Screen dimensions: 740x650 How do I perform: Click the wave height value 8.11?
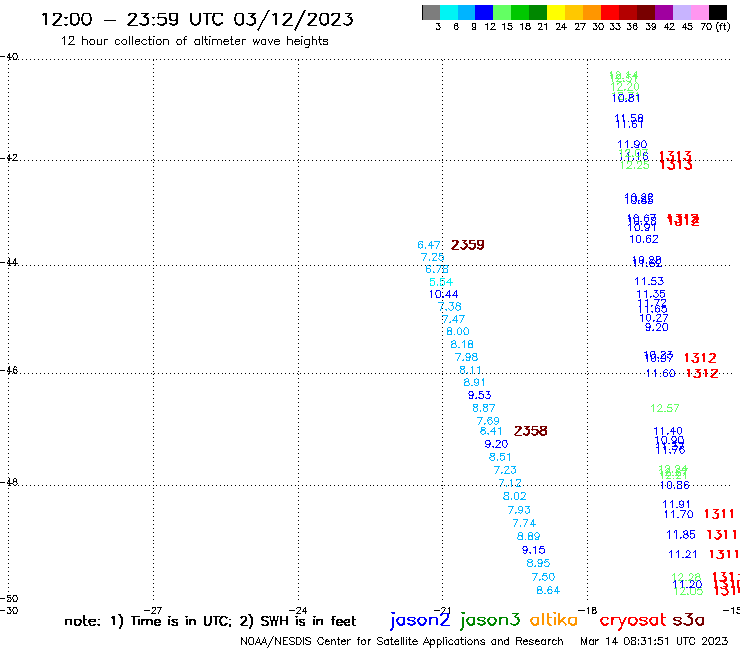pyautogui.click(x=471, y=370)
